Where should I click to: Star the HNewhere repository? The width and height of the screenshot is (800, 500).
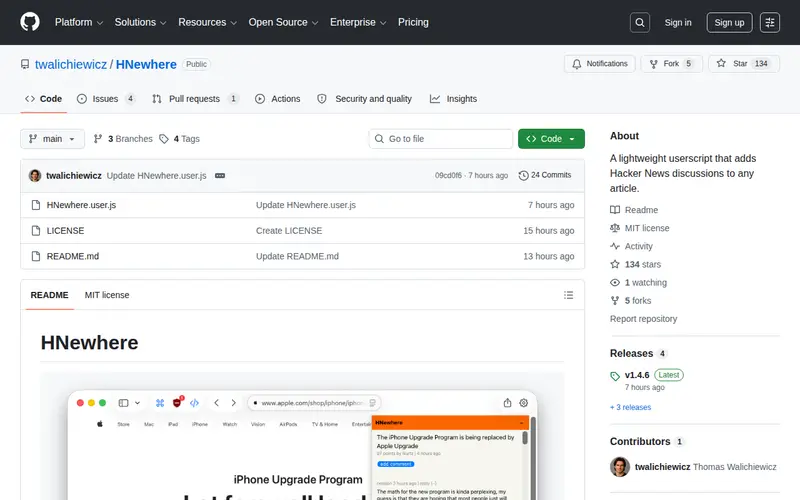point(743,64)
